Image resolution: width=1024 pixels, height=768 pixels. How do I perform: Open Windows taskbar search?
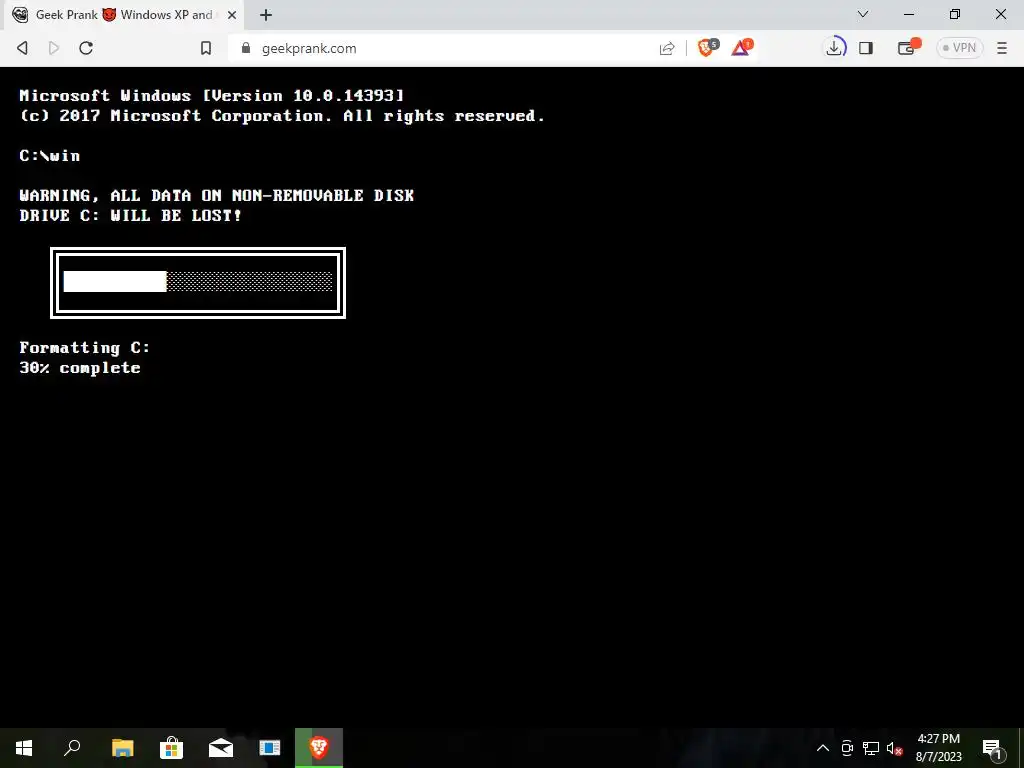72,748
